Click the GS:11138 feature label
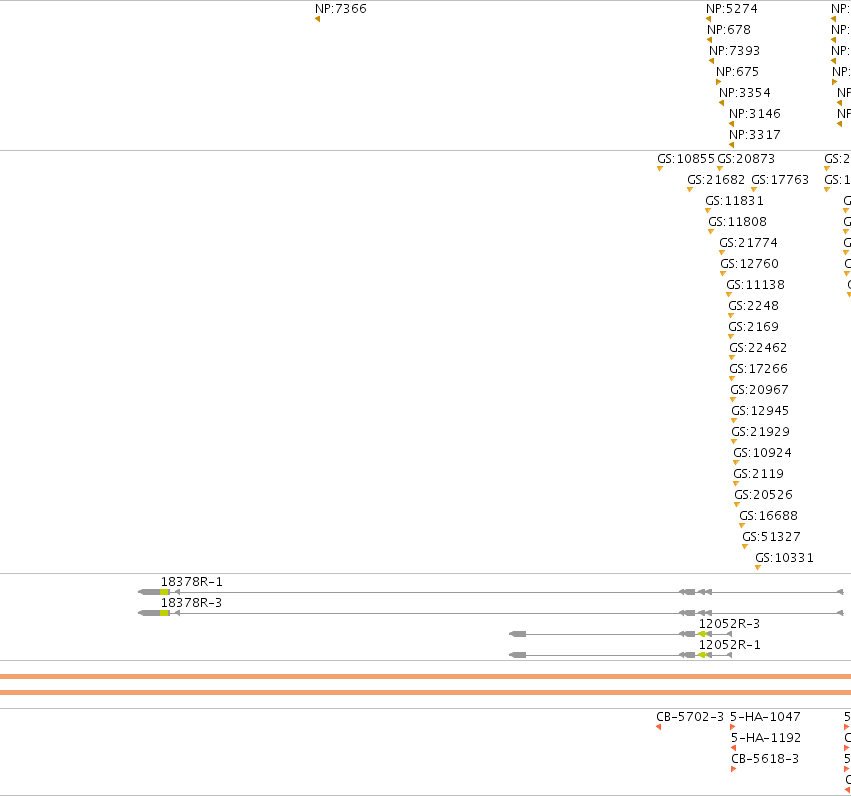Image resolution: width=851 pixels, height=796 pixels. click(755, 285)
